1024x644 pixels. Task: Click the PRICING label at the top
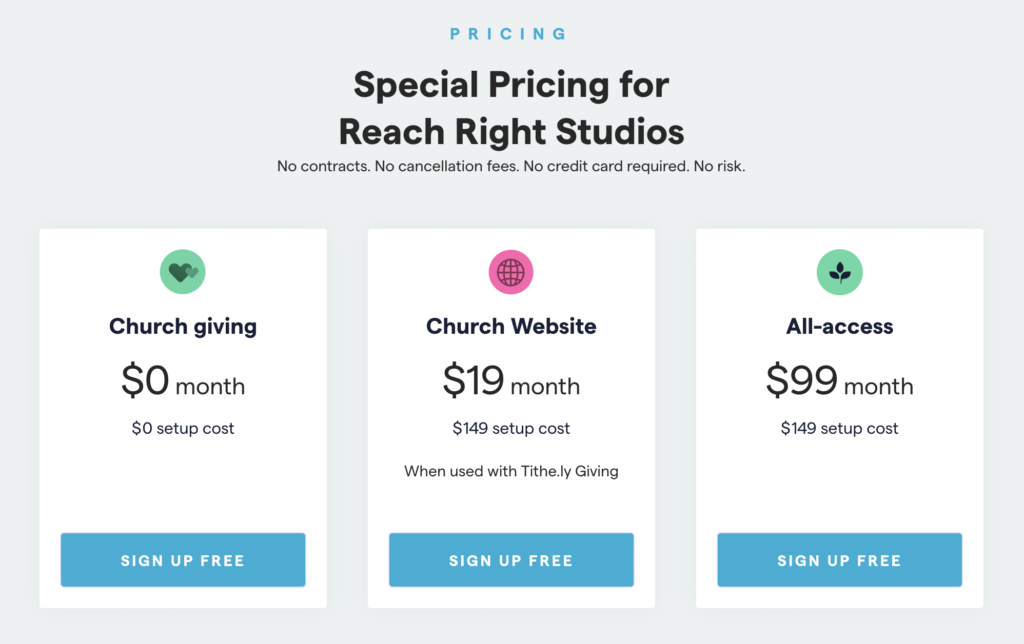pos(511,33)
